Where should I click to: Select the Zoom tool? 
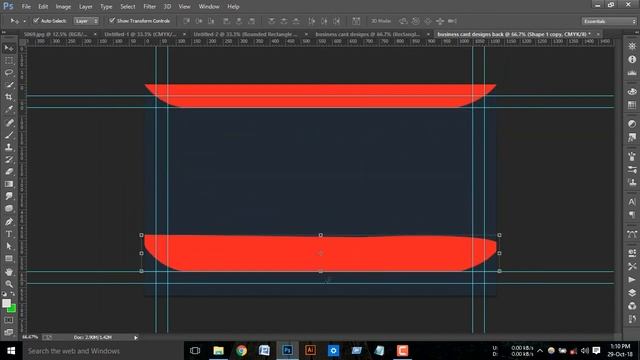pyautogui.click(x=9, y=284)
